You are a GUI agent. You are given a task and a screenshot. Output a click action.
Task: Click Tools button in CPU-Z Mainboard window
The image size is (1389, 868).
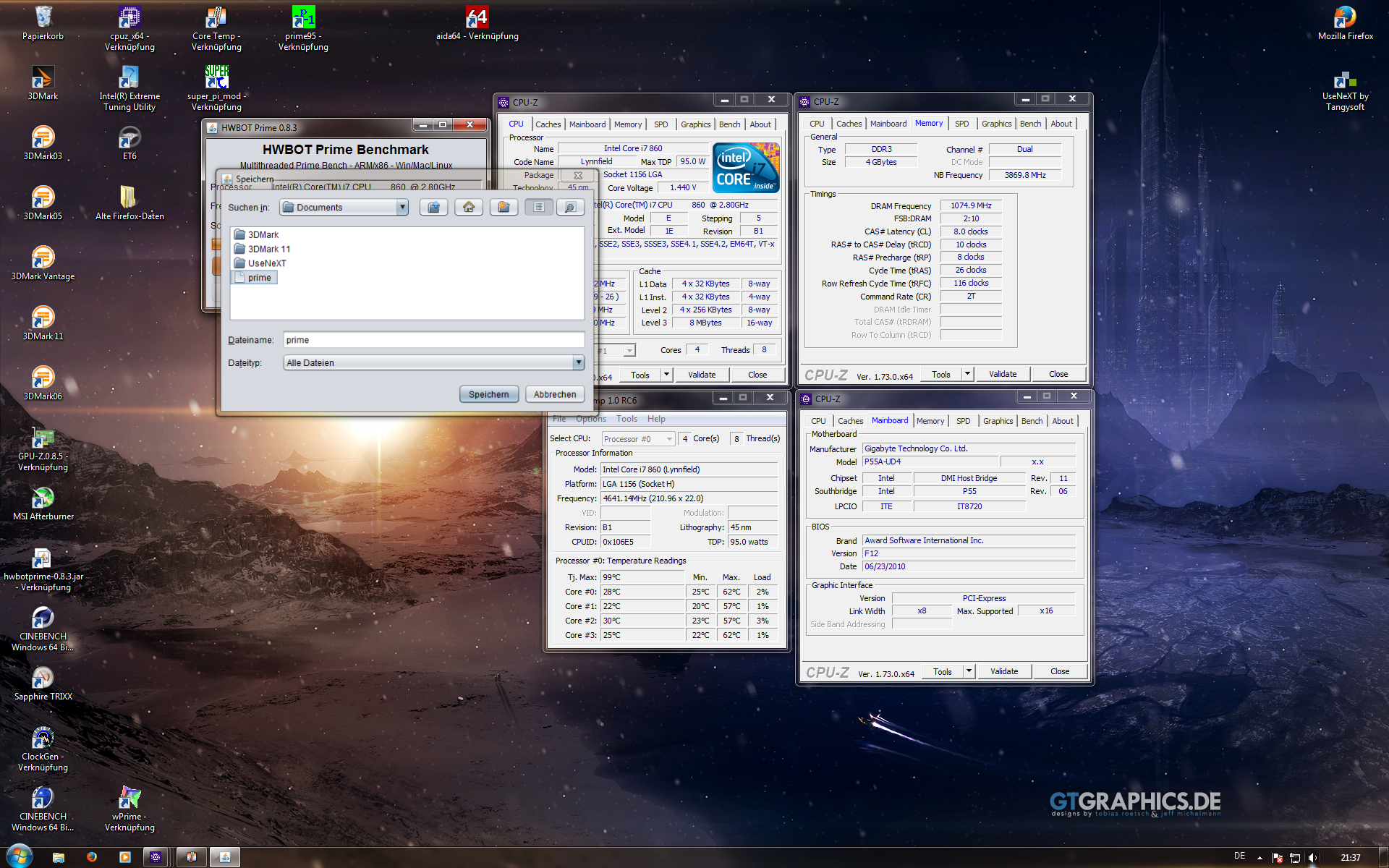942,671
